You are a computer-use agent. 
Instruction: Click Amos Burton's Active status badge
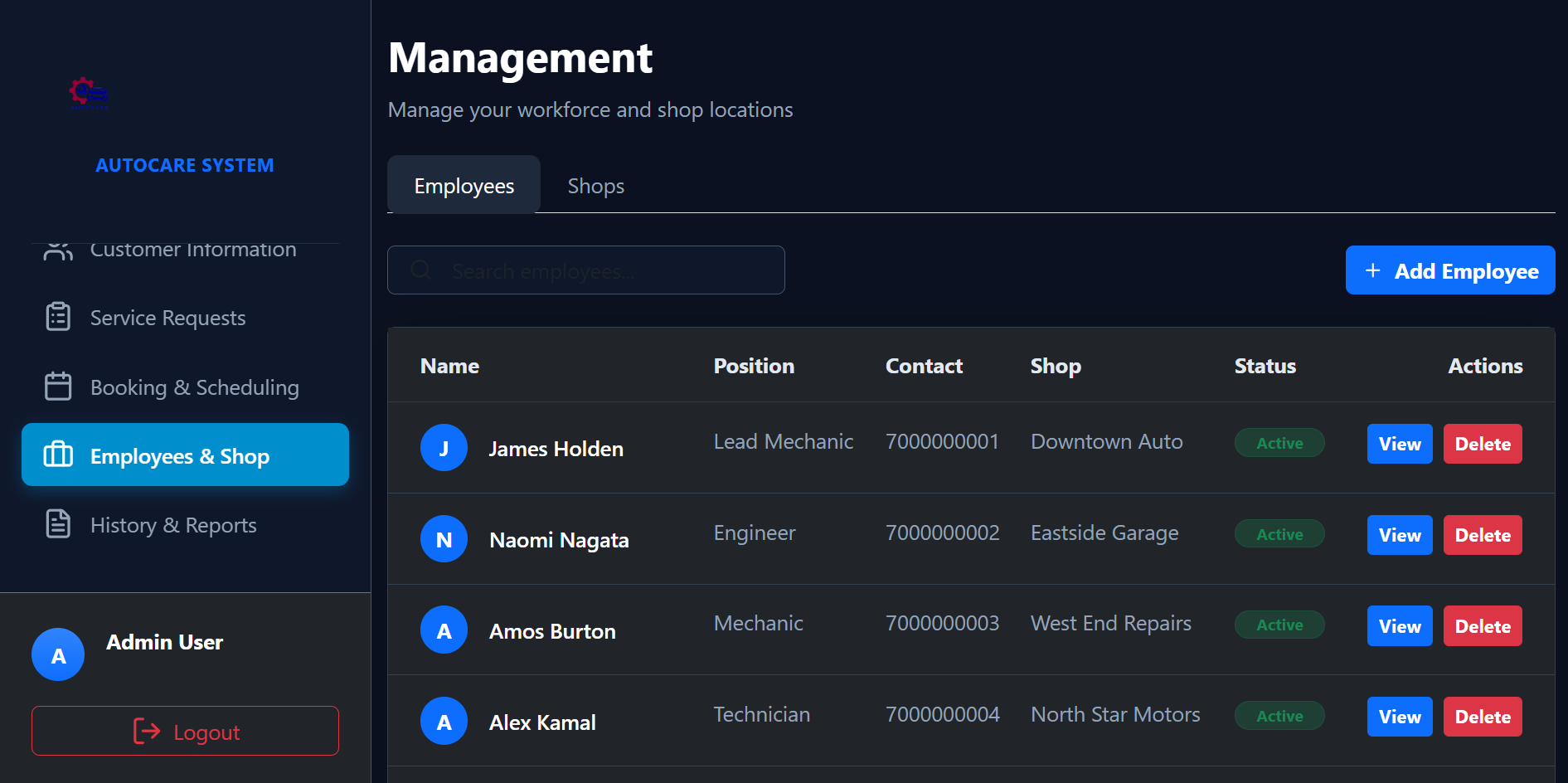[1279, 625]
